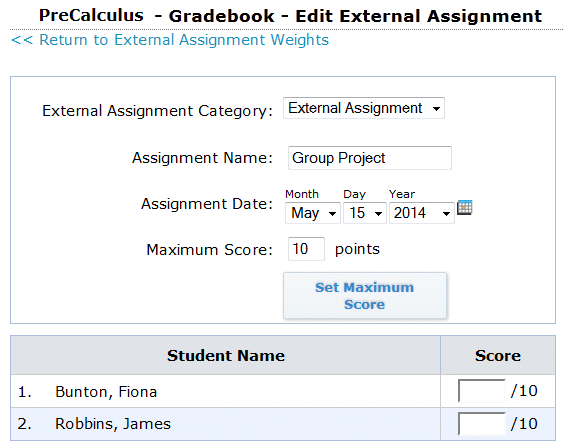This screenshot has height=441, width=564.
Task: Select the Bunton, Fiona student row
Action: pyautogui.click(x=283, y=391)
